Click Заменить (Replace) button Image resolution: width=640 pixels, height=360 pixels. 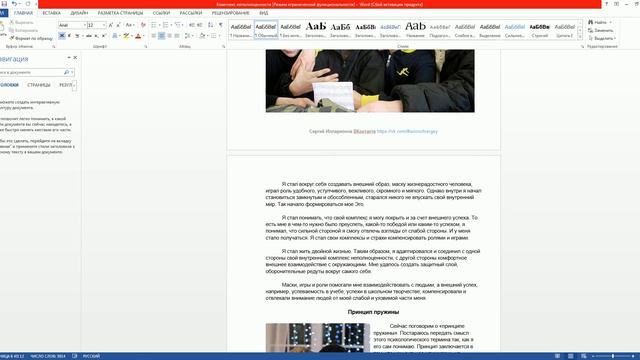600,30
